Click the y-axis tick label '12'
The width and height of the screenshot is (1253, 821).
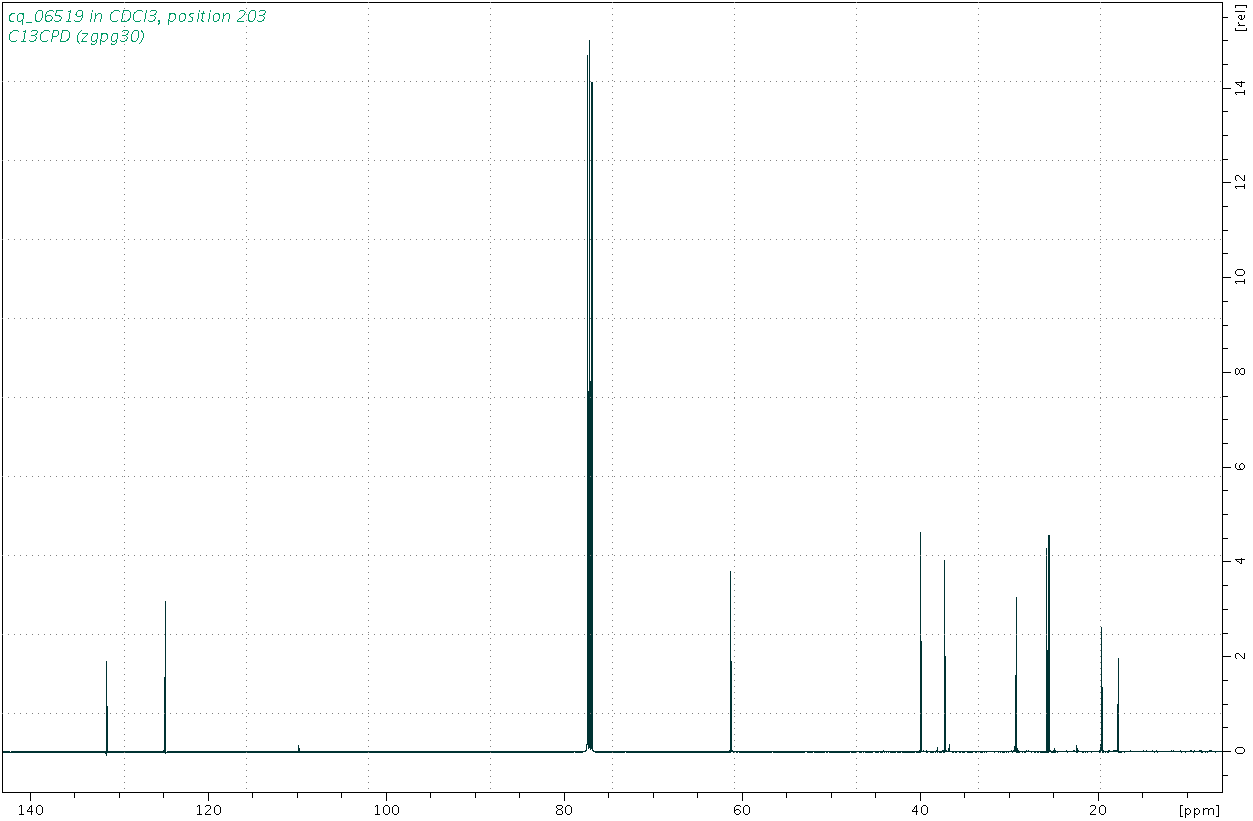click(x=1240, y=182)
